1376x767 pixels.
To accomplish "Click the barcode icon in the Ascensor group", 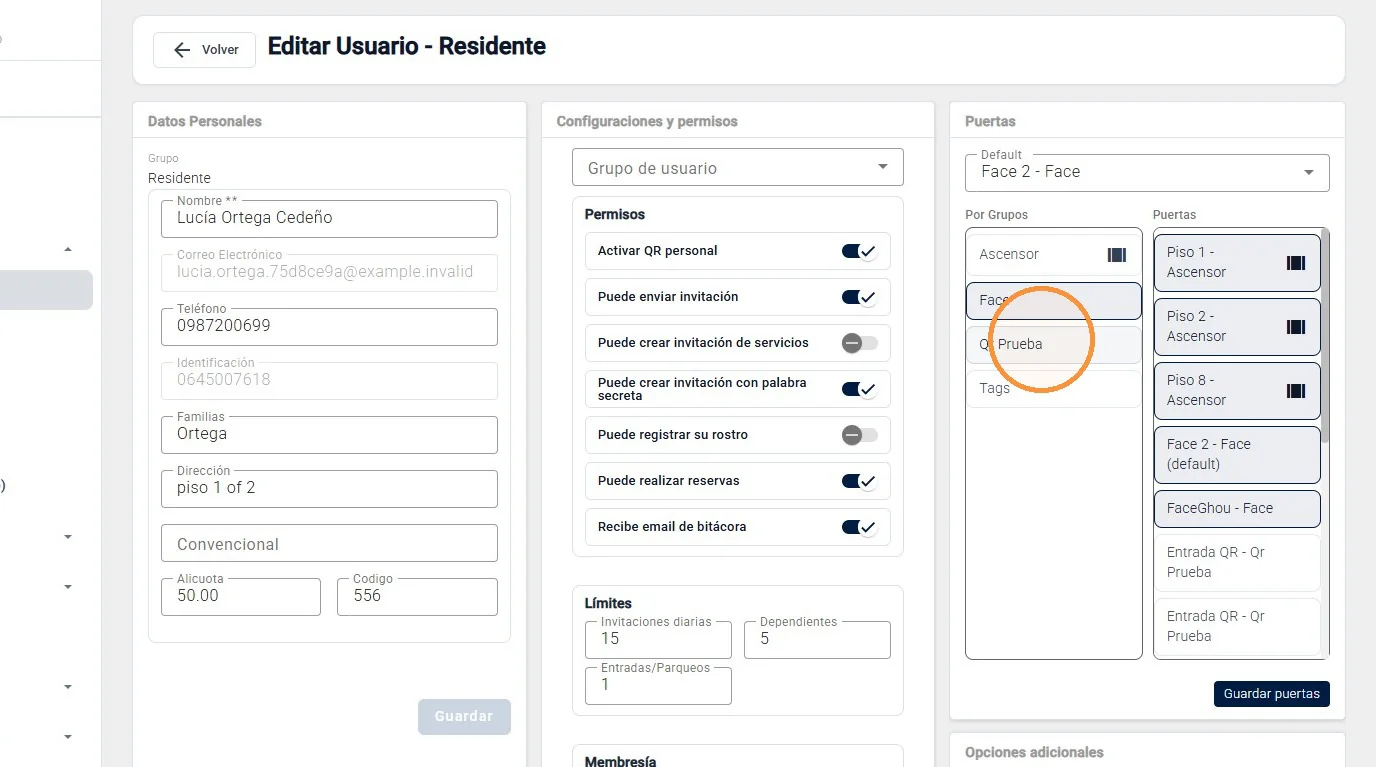I will (x=1117, y=255).
